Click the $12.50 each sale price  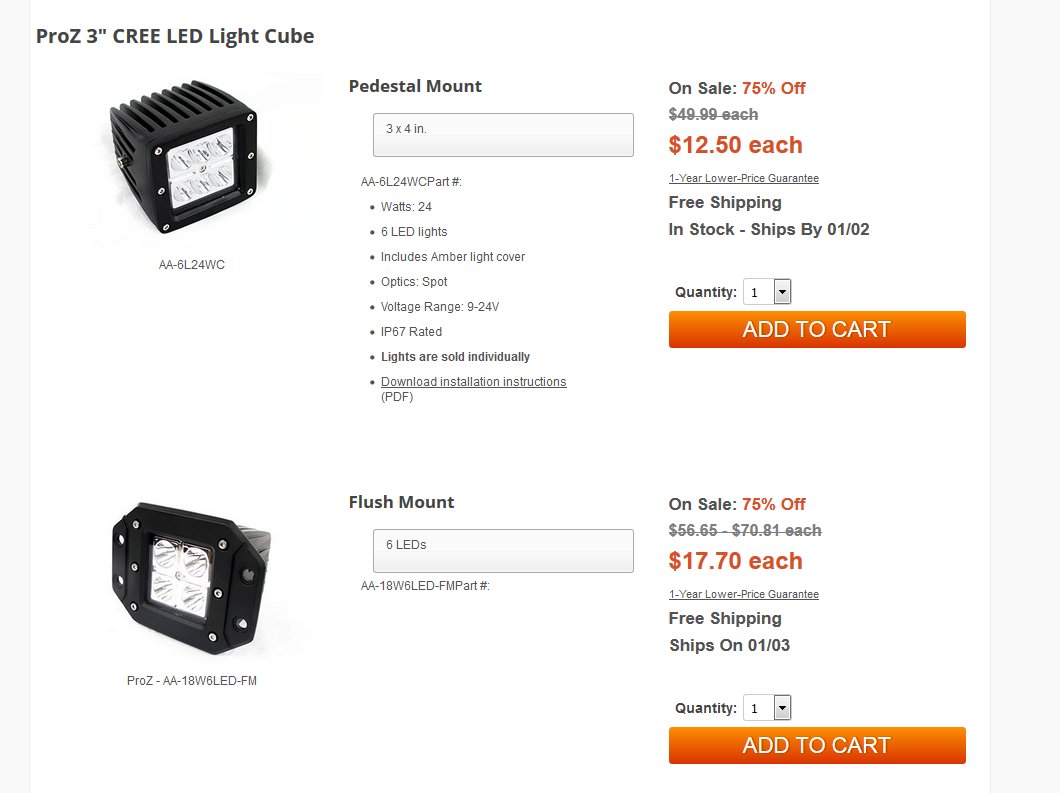pos(736,145)
